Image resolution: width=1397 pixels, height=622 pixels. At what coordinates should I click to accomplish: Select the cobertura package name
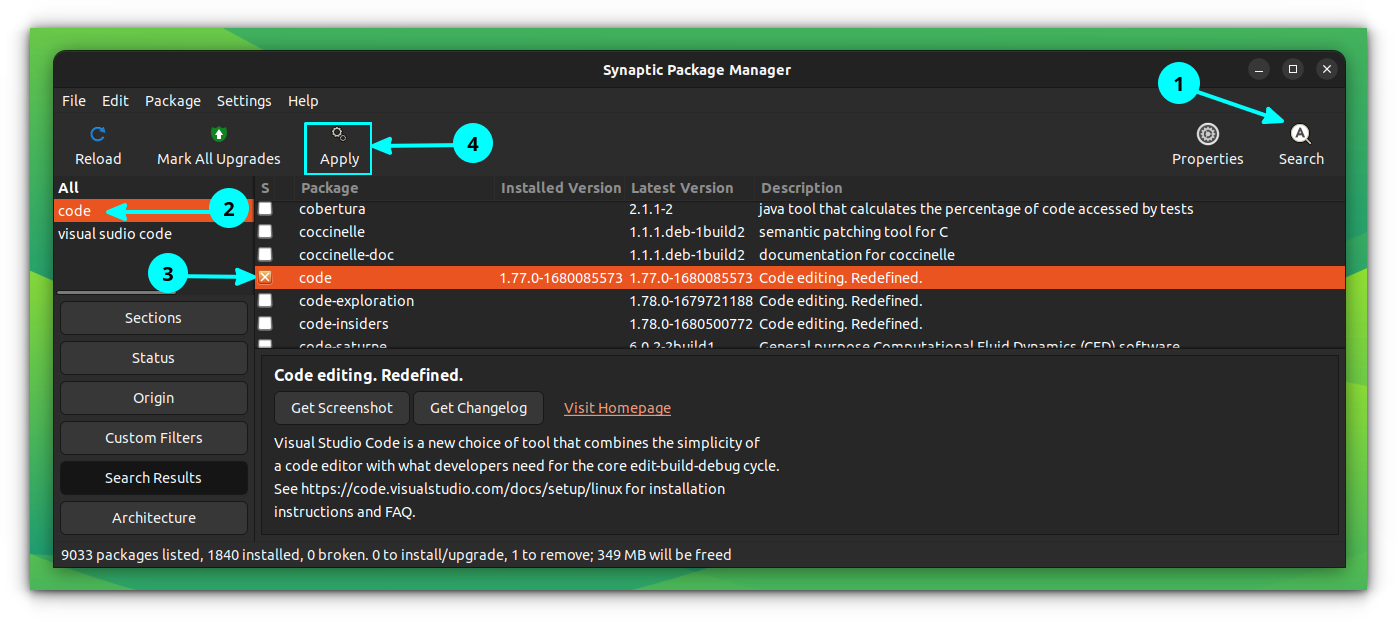[332, 209]
